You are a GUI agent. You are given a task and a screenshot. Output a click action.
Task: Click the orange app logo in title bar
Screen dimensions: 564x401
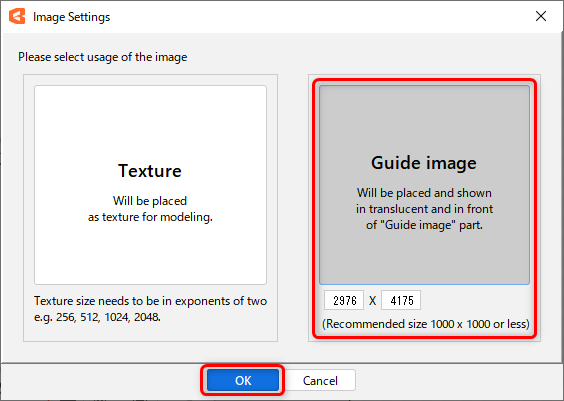click(x=17, y=16)
